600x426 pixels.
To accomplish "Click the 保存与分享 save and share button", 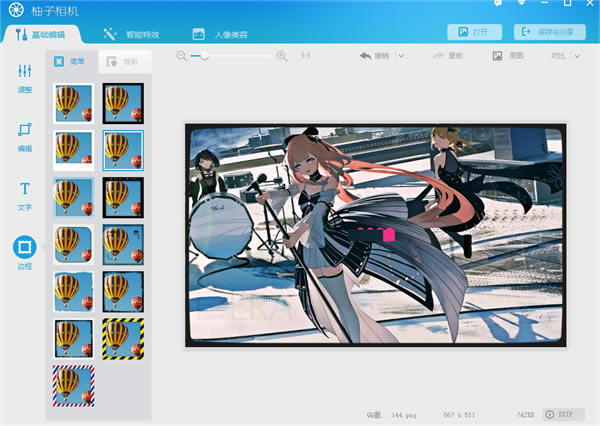I will pyautogui.click(x=549, y=32).
